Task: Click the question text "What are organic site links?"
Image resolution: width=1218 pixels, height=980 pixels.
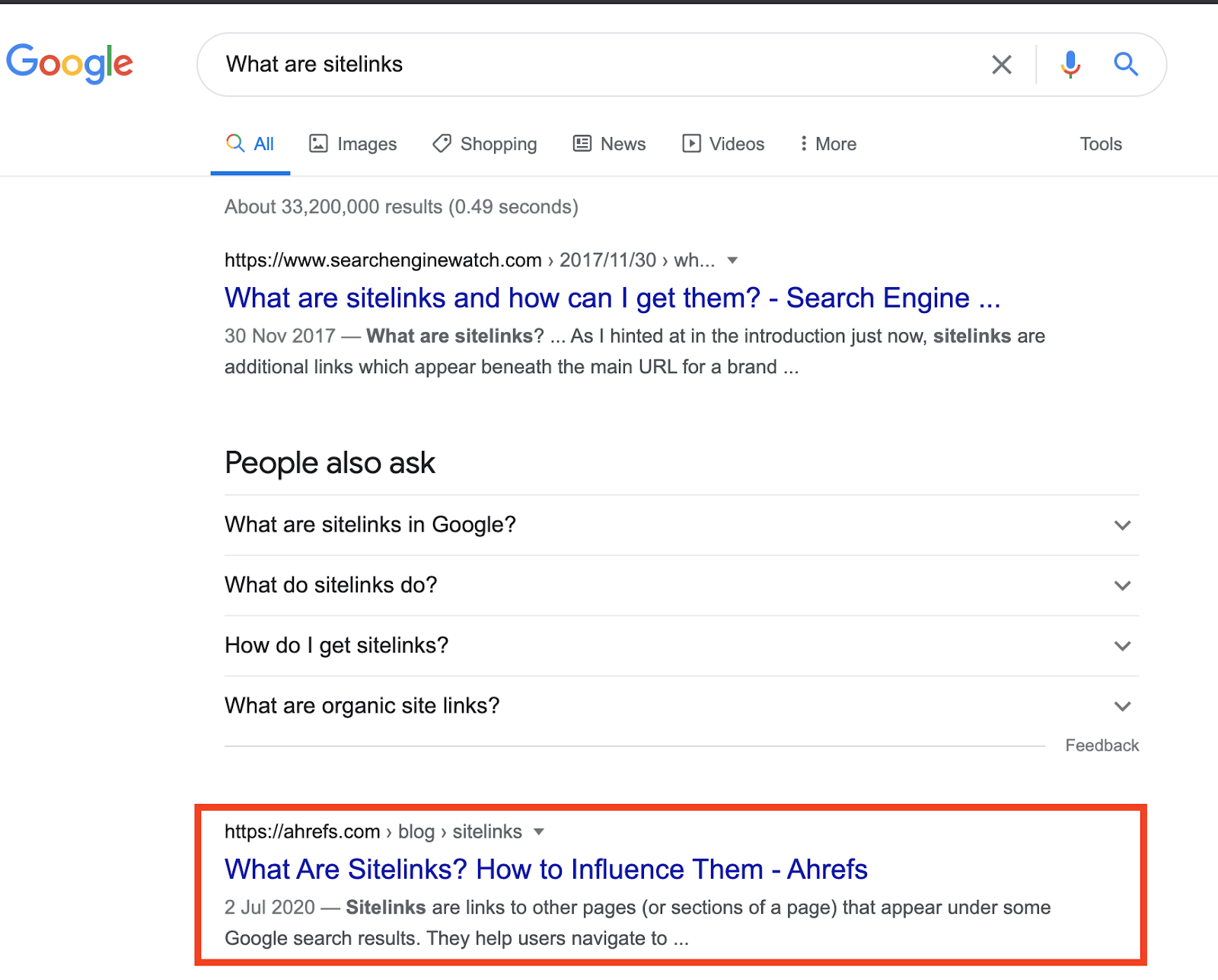Action: (x=362, y=706)
